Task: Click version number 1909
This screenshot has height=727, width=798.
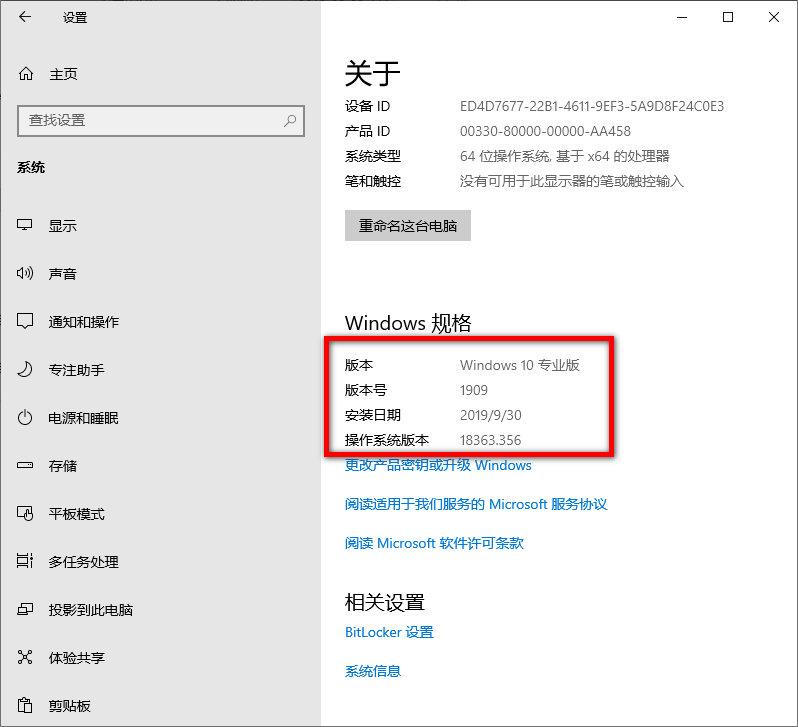Action: coord(474,390)
